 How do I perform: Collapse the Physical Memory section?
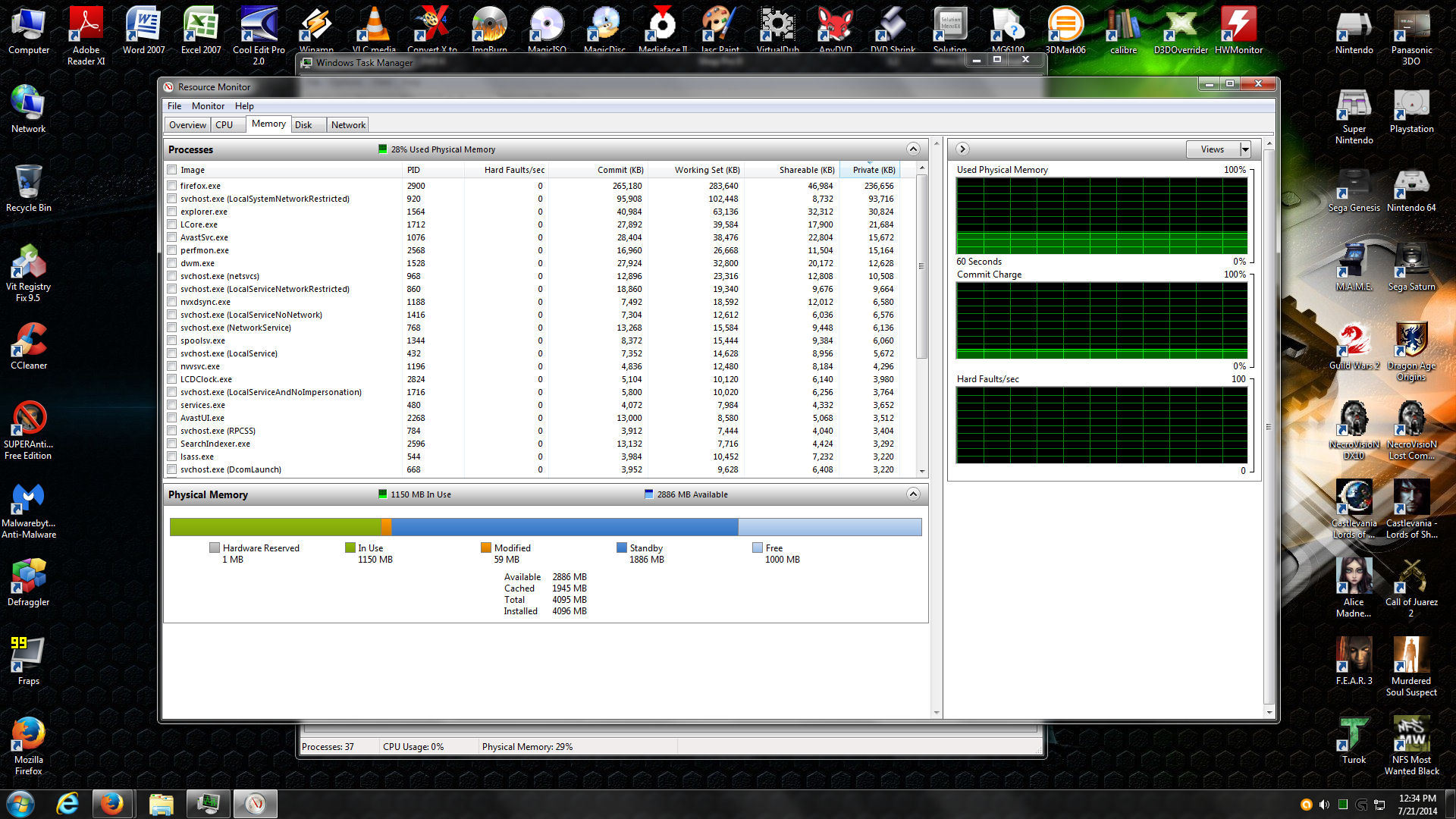click(913, 494)
